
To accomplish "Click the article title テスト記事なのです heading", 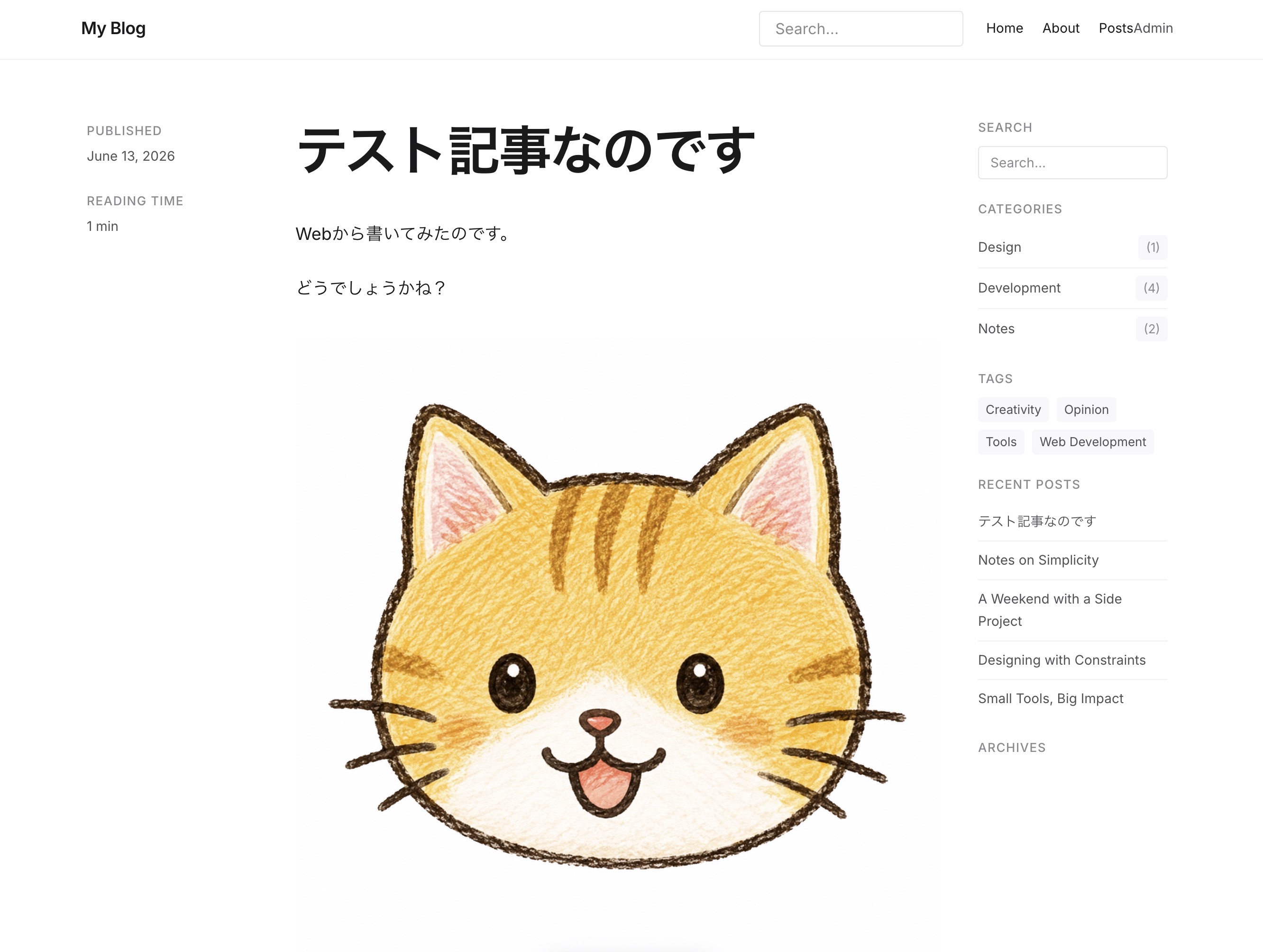I will click(526, 151).
